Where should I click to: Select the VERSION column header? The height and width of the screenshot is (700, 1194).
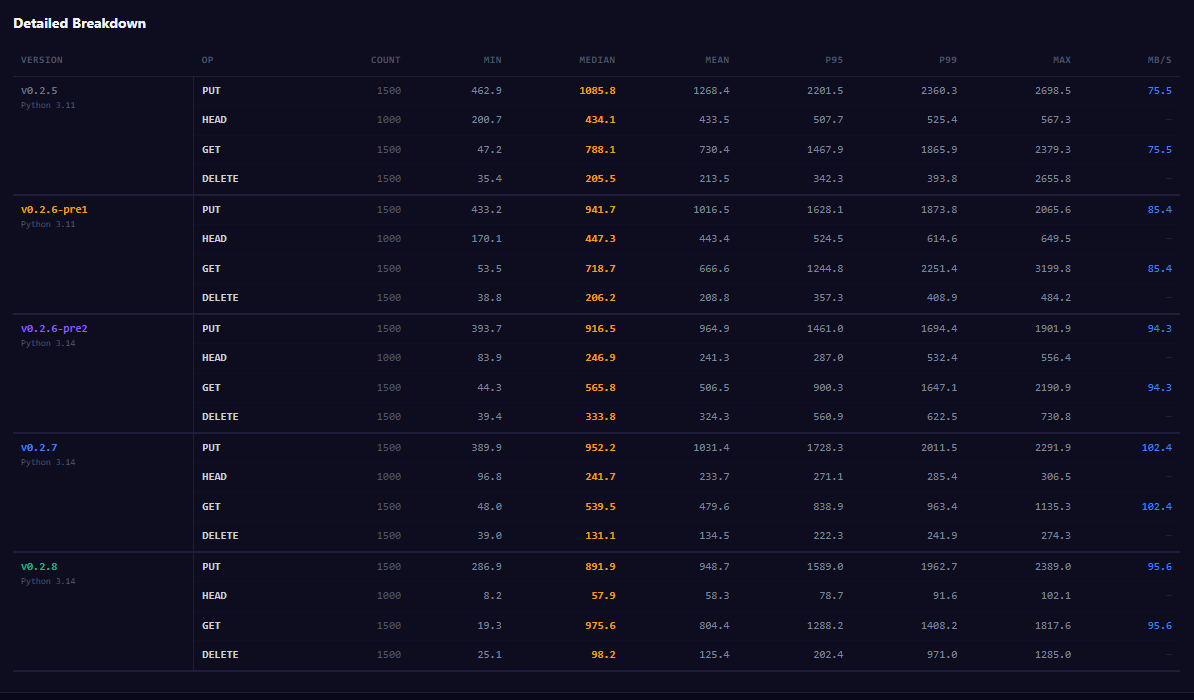[x=42, y=60]
